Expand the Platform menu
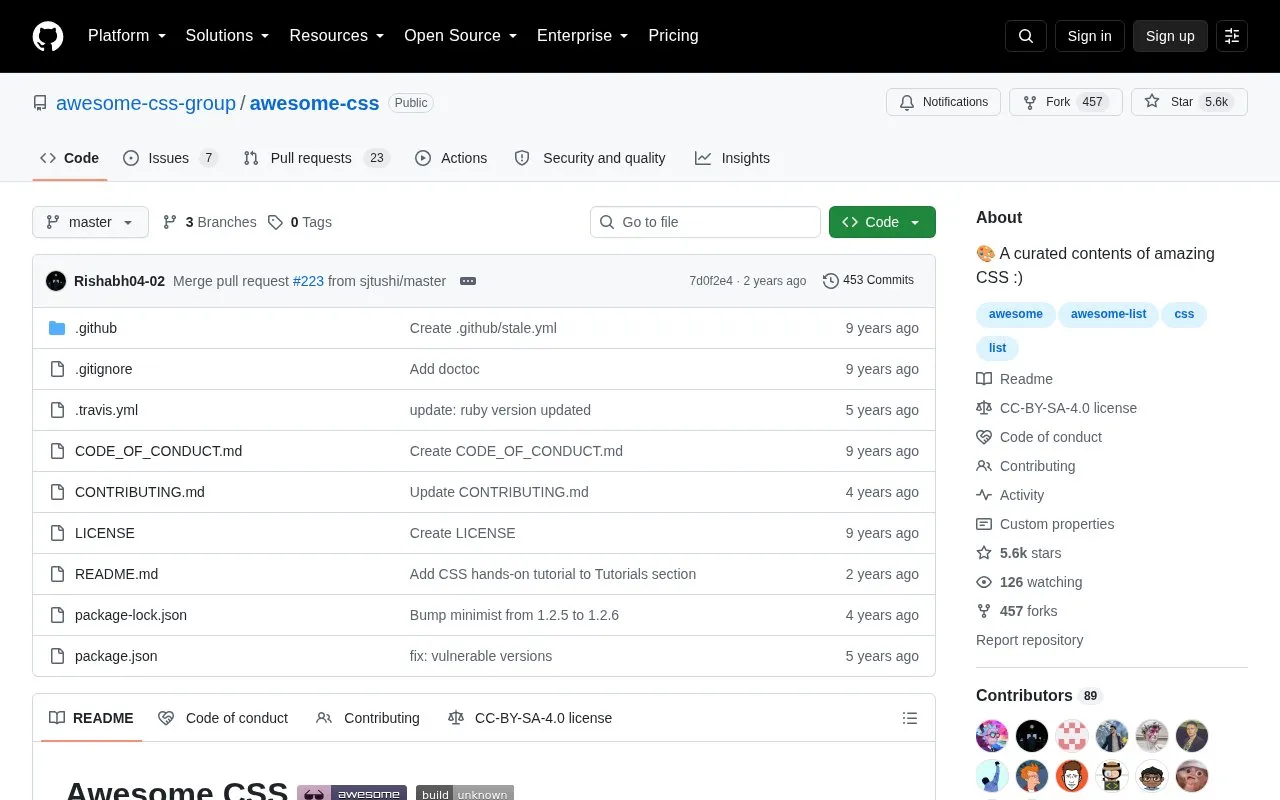The height and width of the screenshot is (800, 1280). tap(127, 36)
